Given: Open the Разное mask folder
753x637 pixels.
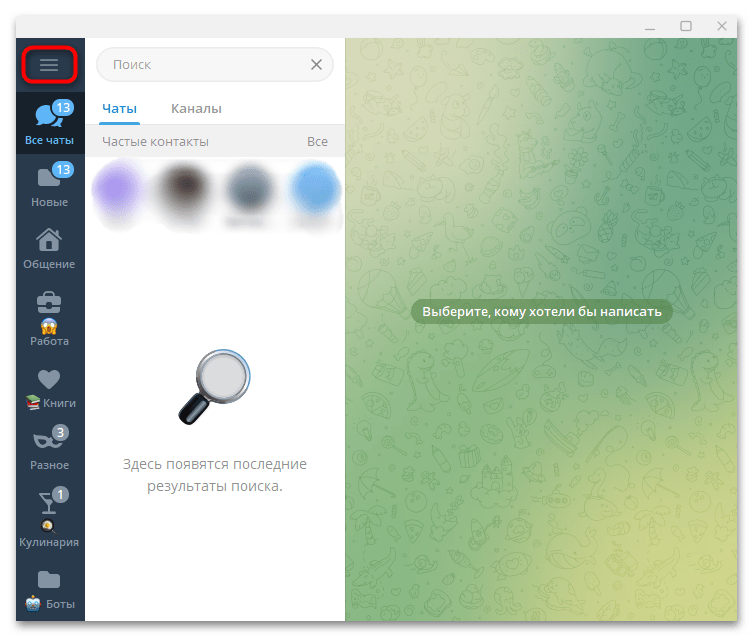Looking at the screenshot, I should tap(50, 448).
